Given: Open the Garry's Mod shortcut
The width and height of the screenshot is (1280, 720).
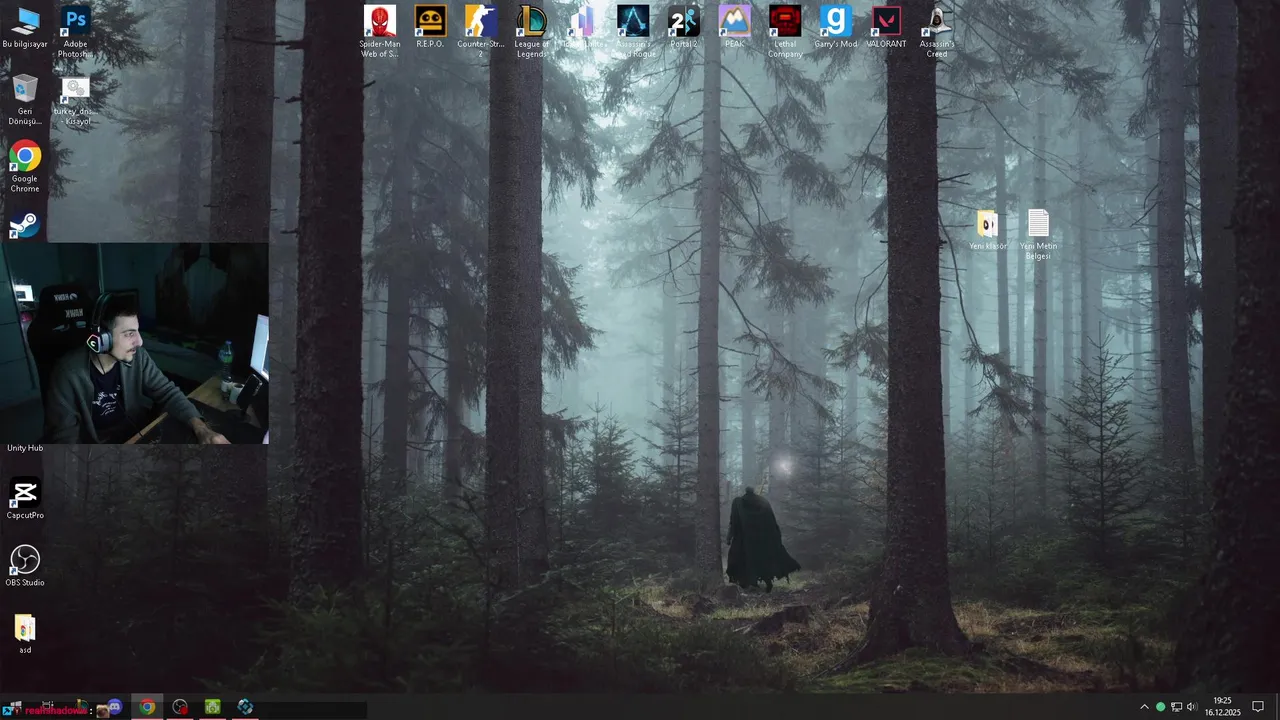Looking at the screenshot, I should click(x=835, y=27).
